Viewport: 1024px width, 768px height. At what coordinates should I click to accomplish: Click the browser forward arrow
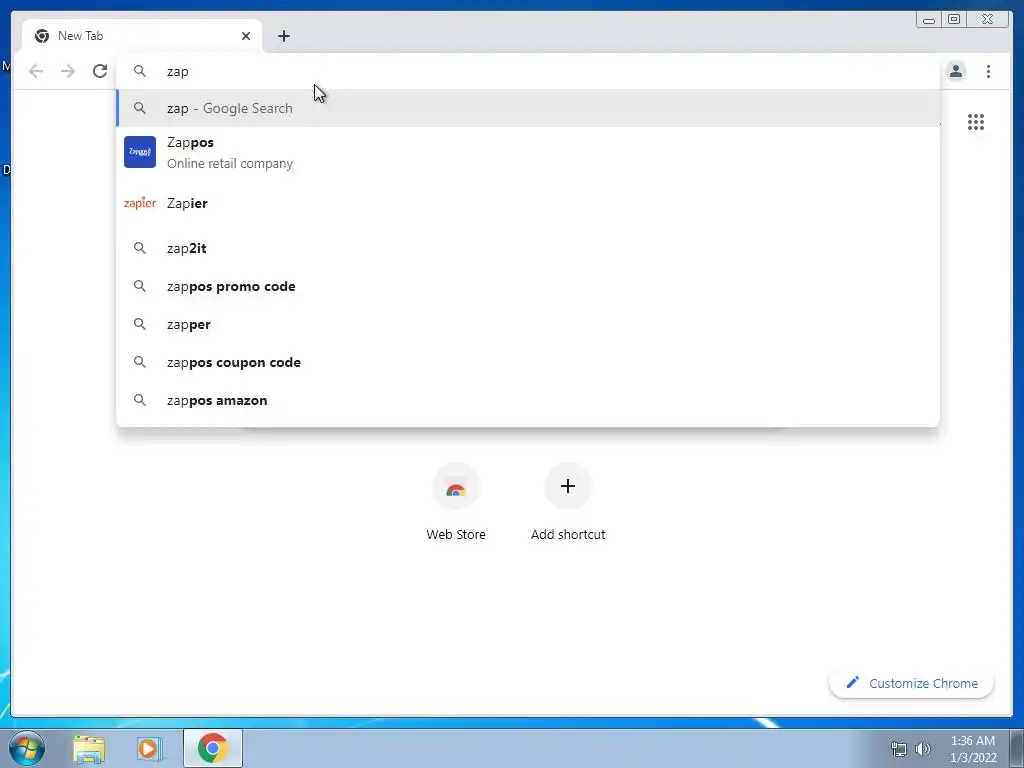point(68,71)
